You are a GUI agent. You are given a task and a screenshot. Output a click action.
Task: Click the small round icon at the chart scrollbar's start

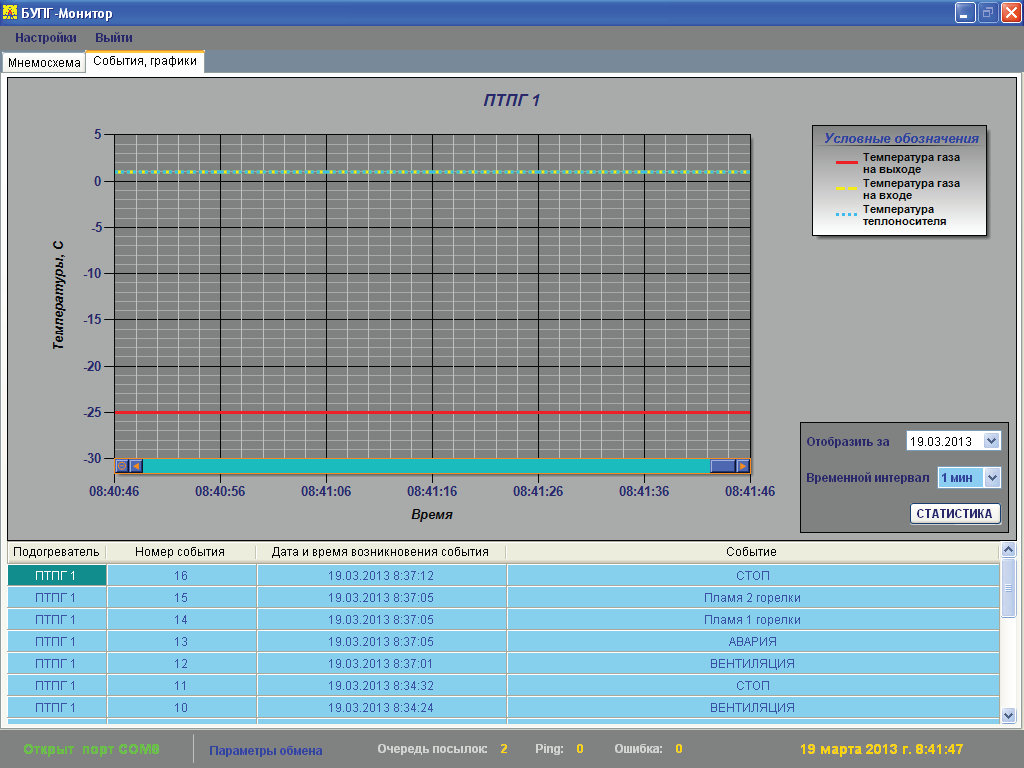[x=122, y=466]
